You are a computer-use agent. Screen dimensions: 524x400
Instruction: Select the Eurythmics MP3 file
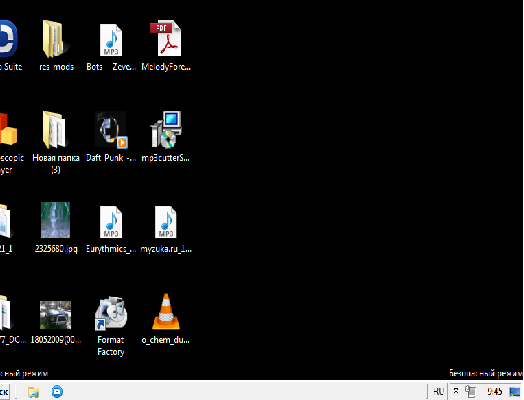pos(111,227)
